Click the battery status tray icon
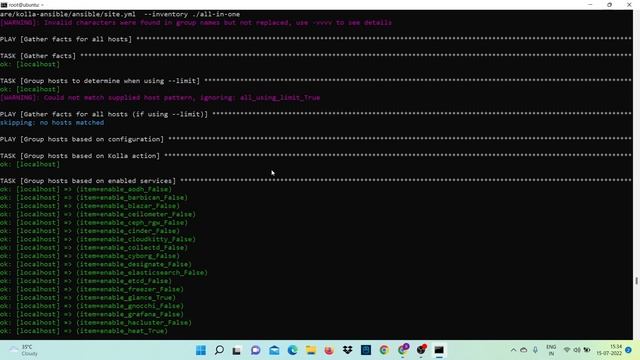640x360 pixels. (587, 350)
